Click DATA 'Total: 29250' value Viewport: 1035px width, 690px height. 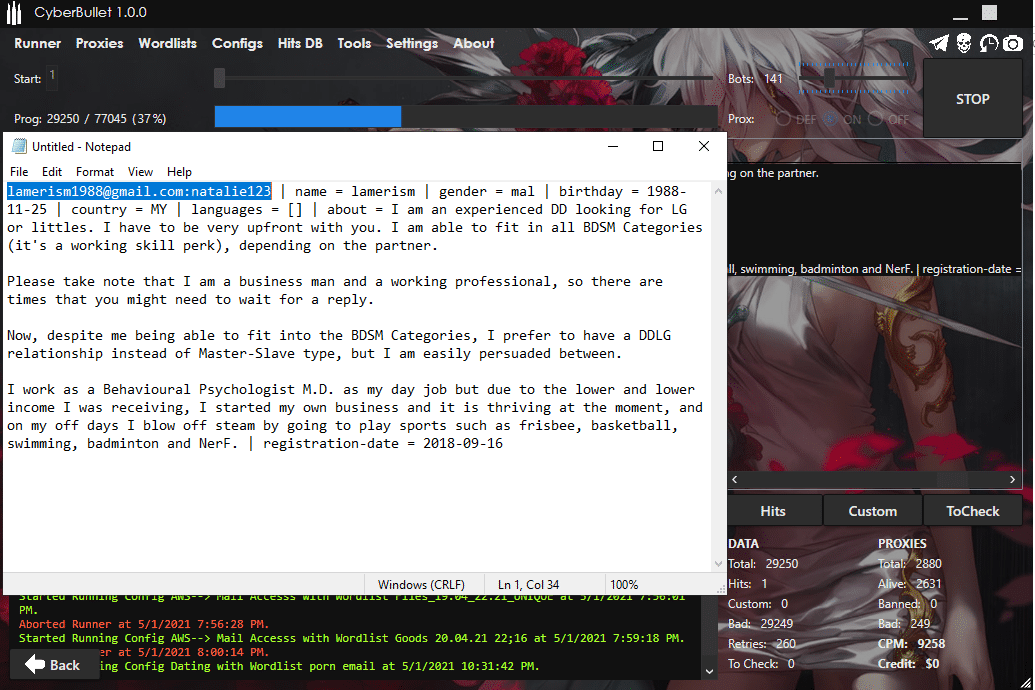coord(782,564)
